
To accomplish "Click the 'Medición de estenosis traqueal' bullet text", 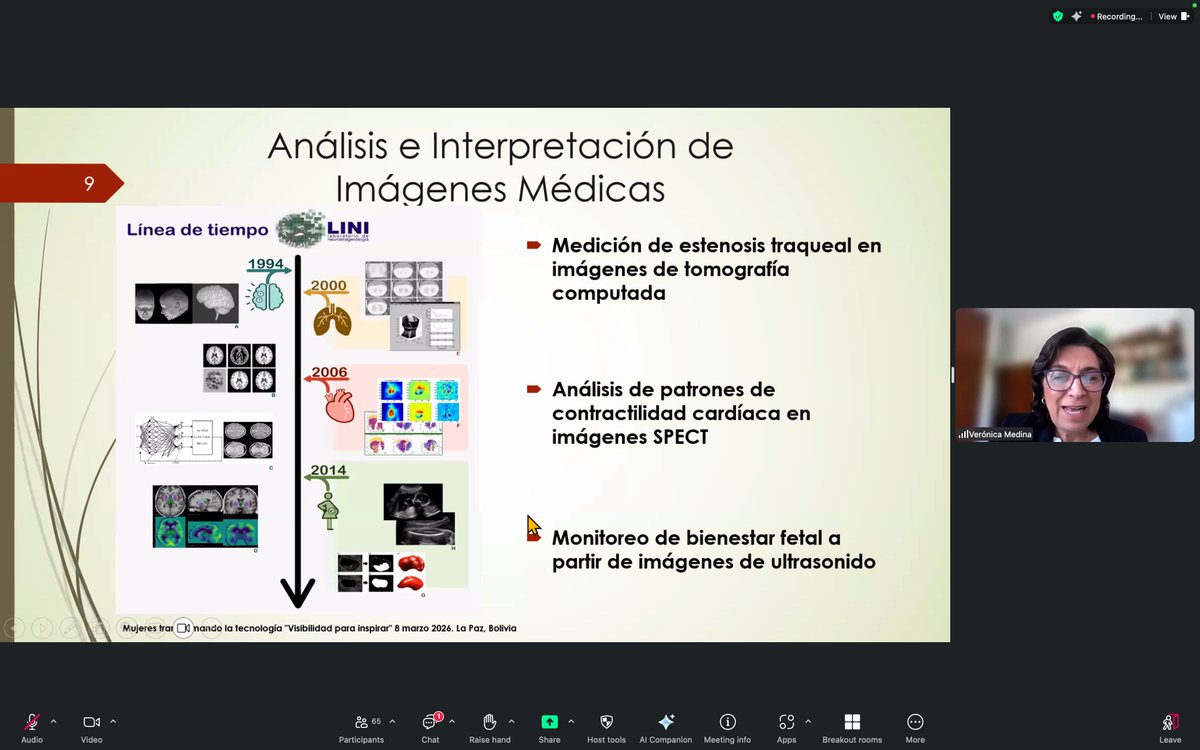I will click(x=716, y=269).
